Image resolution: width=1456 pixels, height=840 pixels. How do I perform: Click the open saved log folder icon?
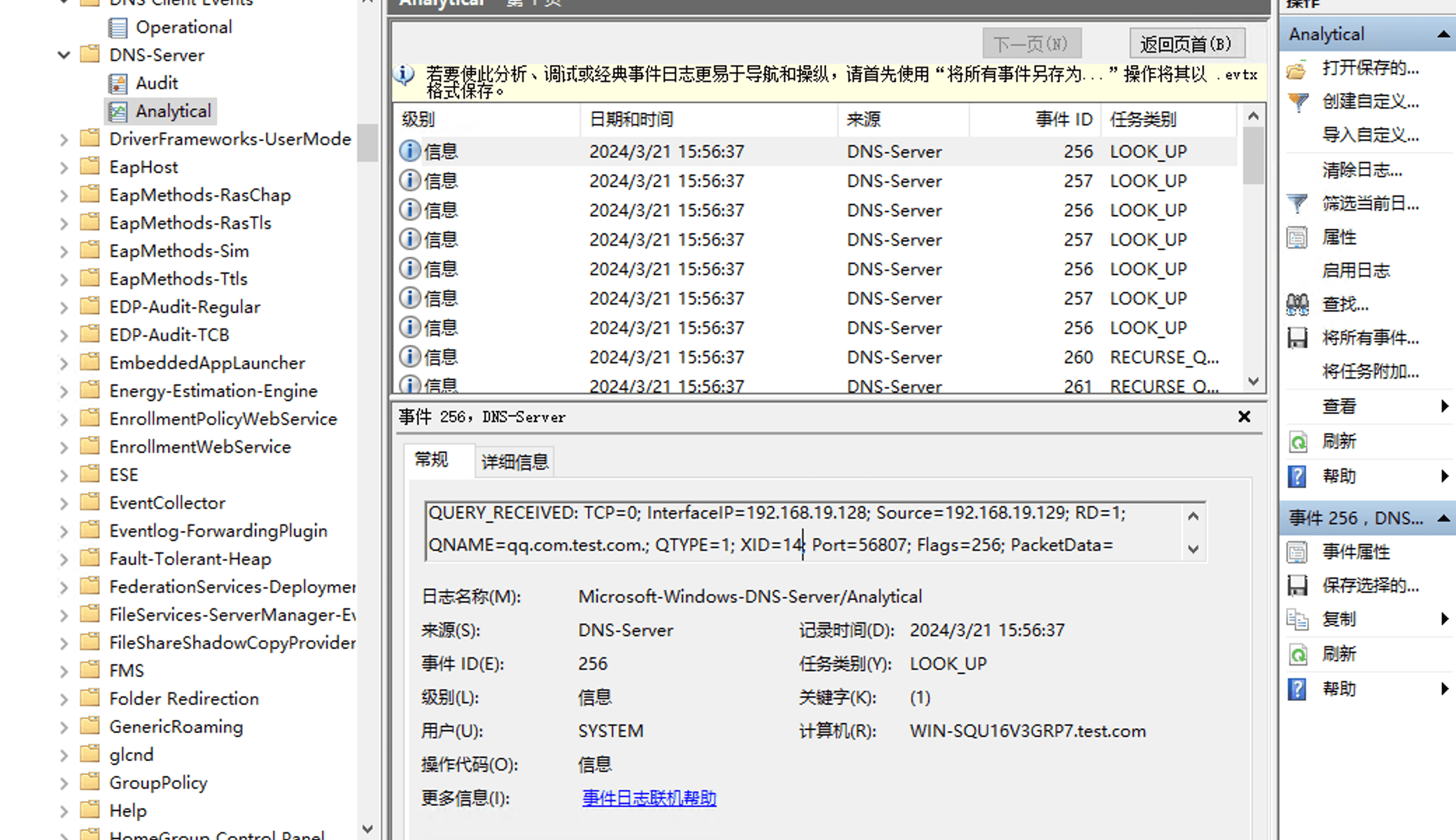click(1297, 69)
